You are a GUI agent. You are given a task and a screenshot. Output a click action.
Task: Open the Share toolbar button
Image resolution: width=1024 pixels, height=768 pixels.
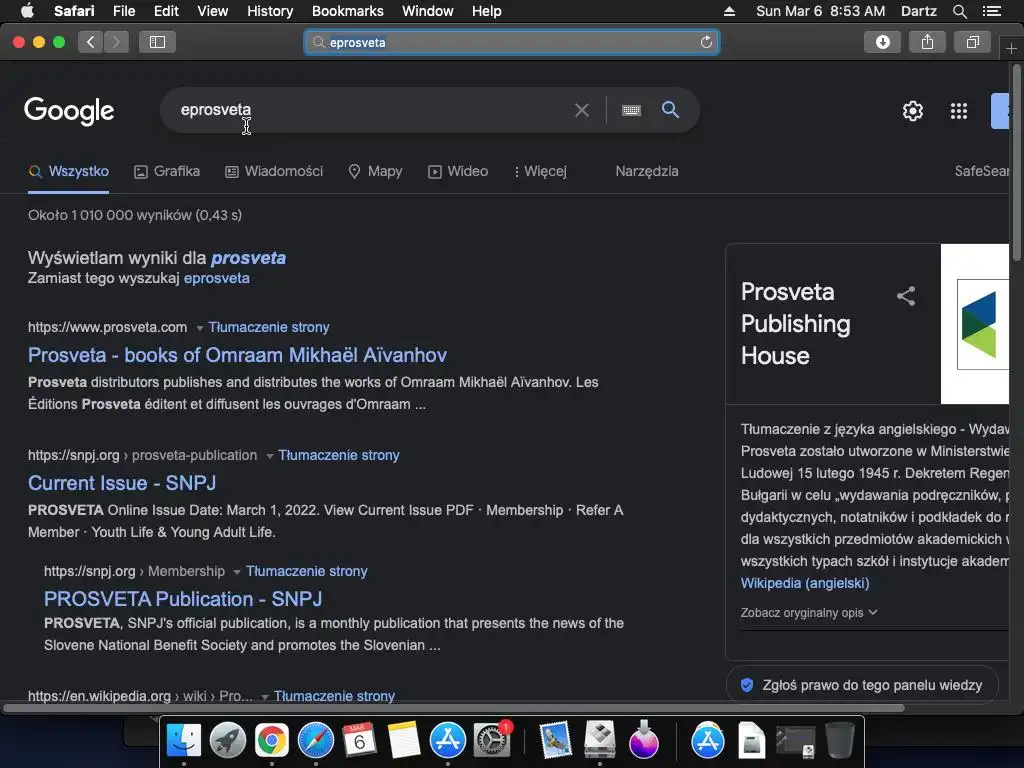[x=927, y=42]
